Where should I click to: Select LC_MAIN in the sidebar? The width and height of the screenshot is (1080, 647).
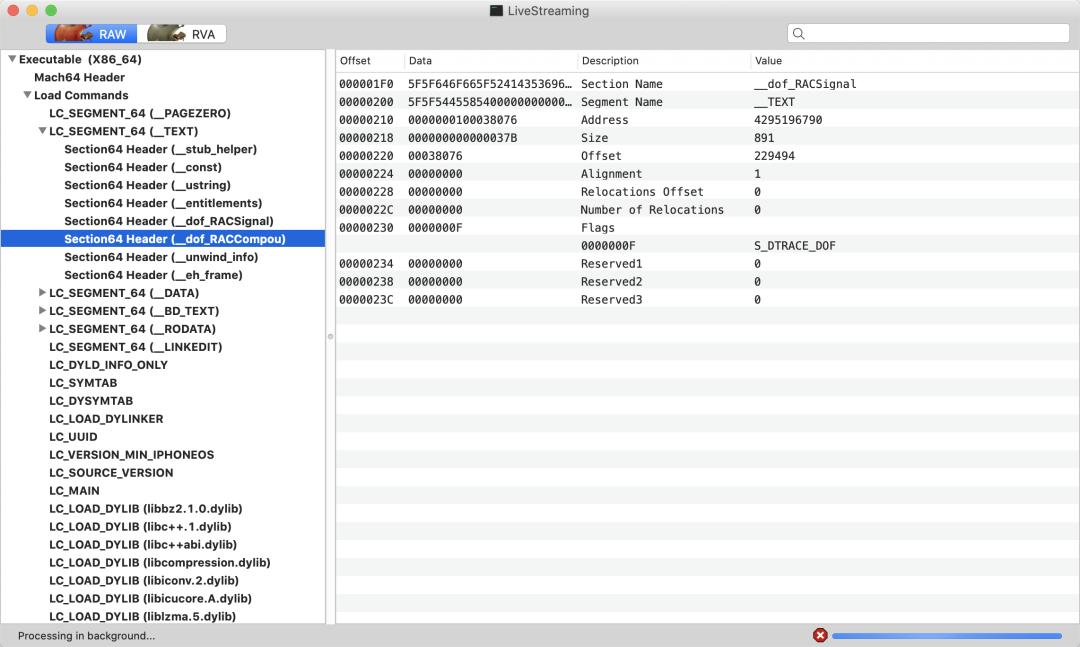pyautogui.click(x=72, y=490)
